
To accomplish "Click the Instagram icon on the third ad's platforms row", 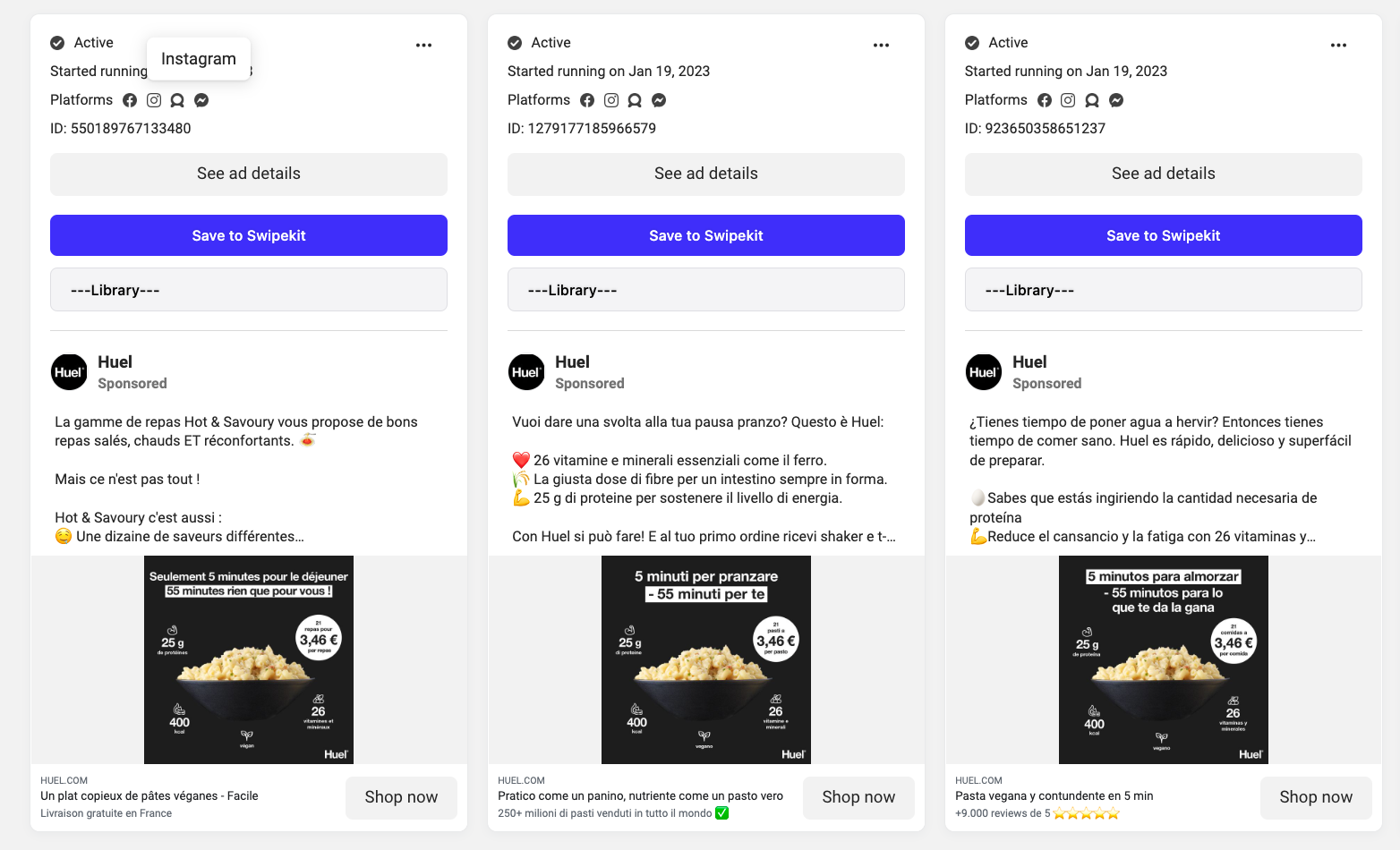I will click(x=1068, y=100).
